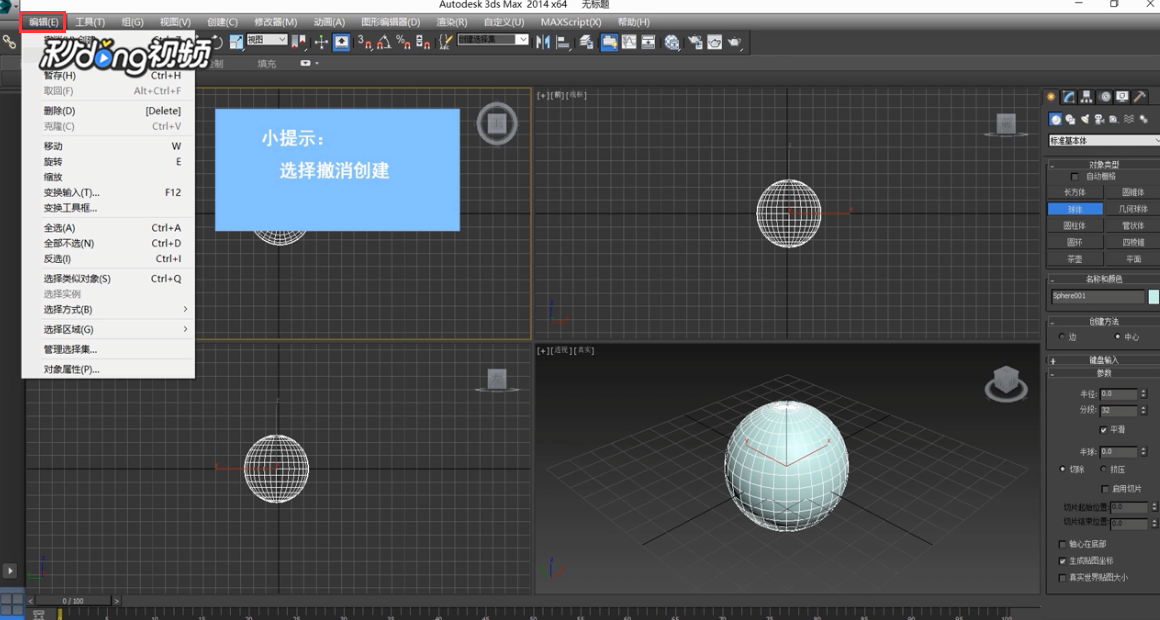
Task: Open reference coordinate system 视图 dropdown
Action: [x=266, y=39]
